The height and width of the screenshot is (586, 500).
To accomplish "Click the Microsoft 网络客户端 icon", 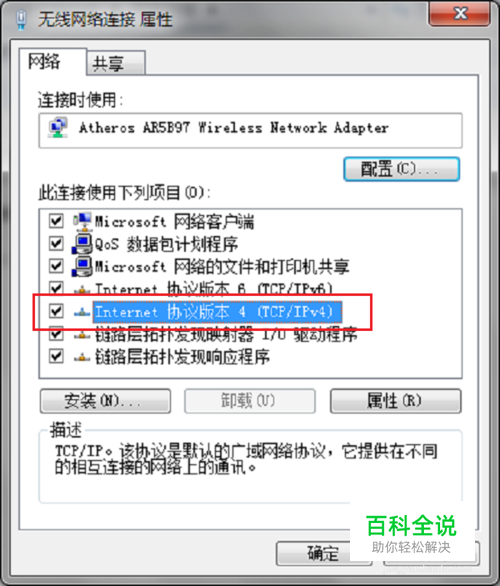I will (82, 222).
